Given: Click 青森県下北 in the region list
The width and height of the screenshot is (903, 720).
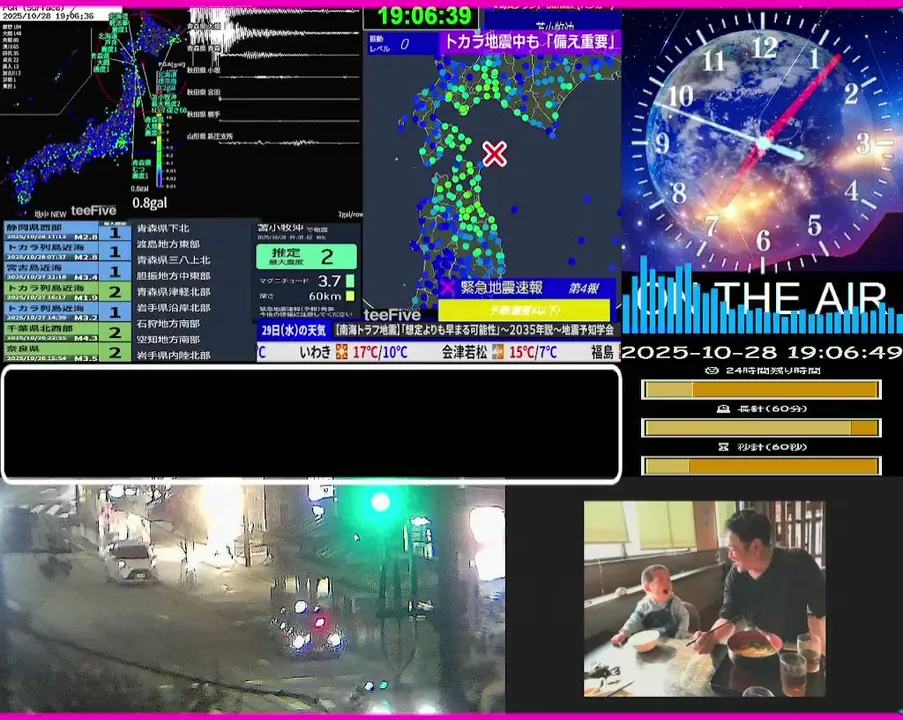Looking at the screenshot, I should pyautogui.click(x=163, y=228).
